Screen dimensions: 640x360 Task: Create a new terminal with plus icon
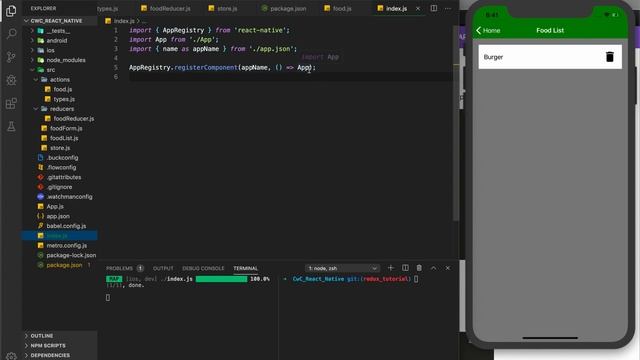391,268
